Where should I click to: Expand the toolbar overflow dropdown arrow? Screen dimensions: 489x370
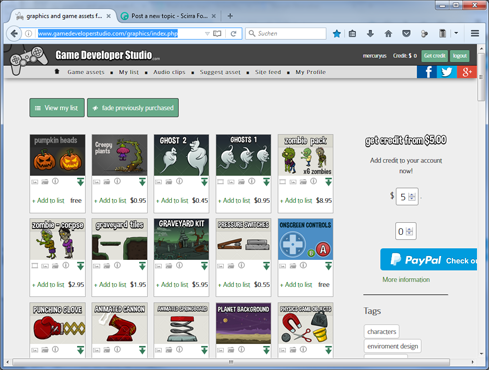pyautogui.click(x=456, y=33)
